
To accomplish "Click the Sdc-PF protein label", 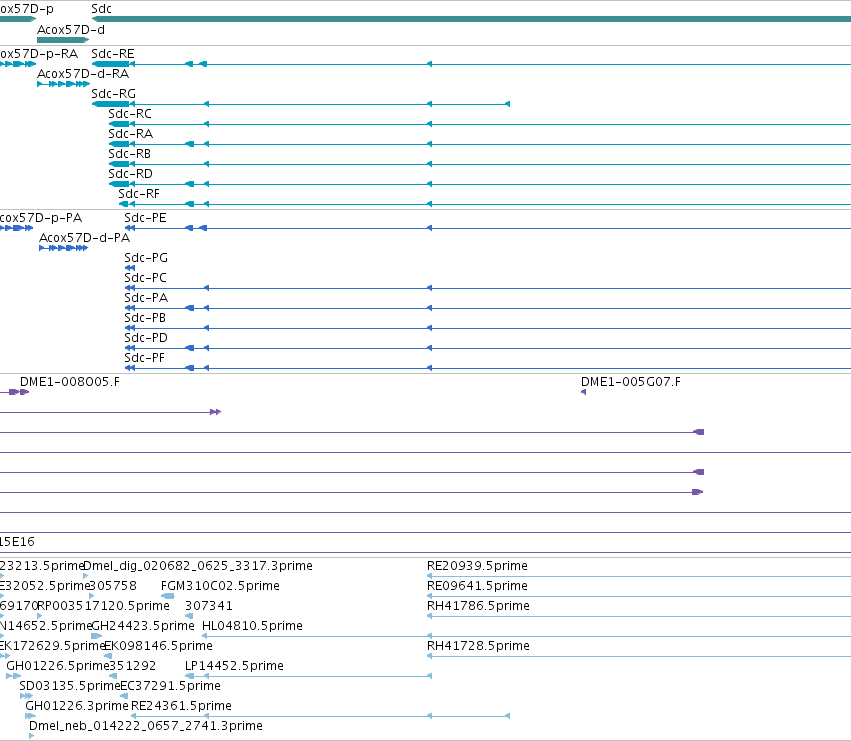I will point(144,358).
